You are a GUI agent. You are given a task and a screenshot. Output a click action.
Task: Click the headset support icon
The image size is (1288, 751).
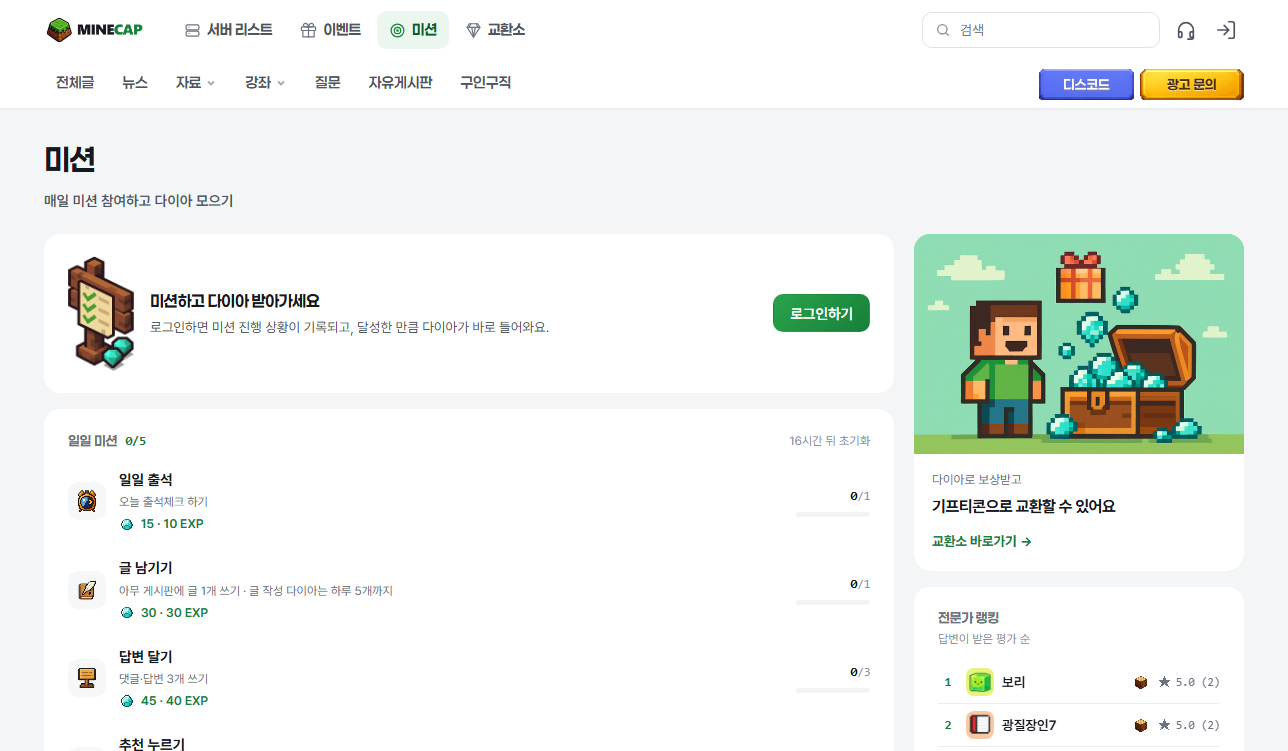(1186, 30)
